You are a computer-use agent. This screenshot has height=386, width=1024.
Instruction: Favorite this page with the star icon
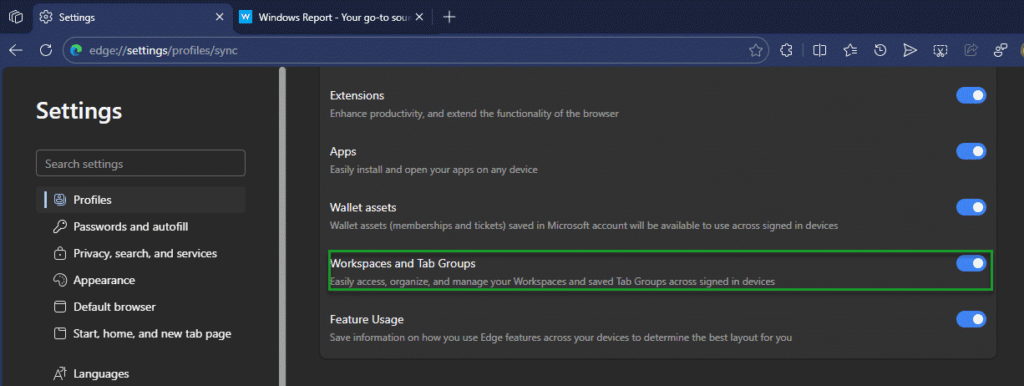tap(756, 50)
